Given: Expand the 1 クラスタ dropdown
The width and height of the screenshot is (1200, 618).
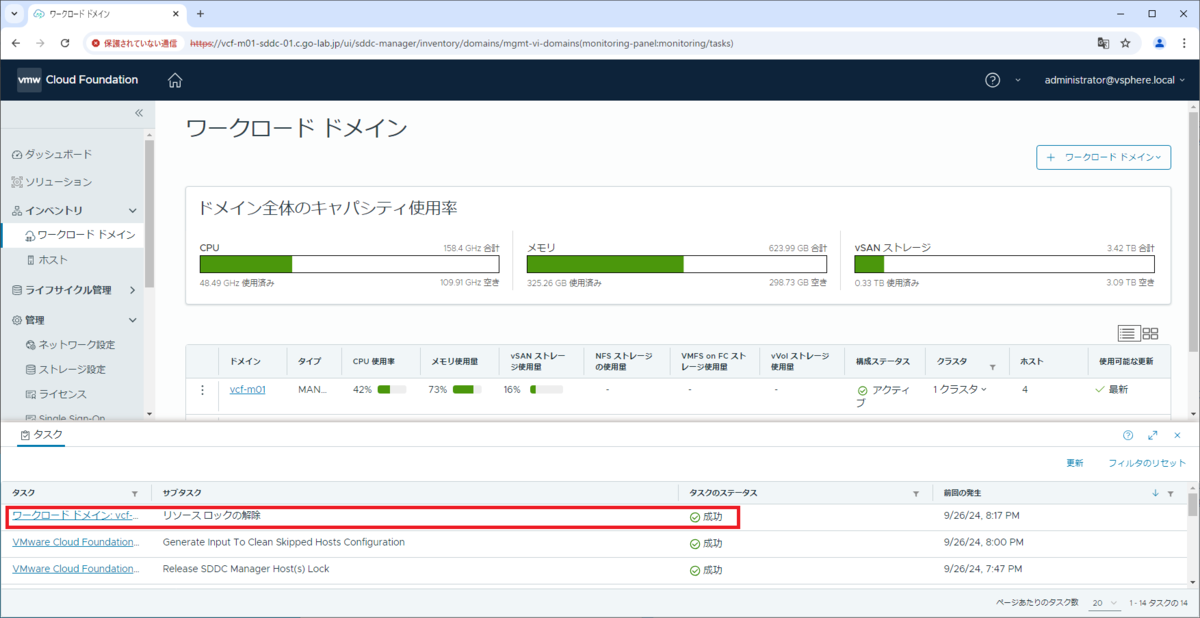Looking at the screenshot, I should 960,389.
